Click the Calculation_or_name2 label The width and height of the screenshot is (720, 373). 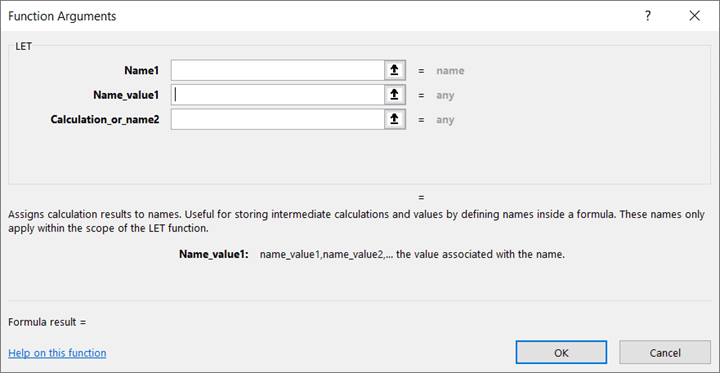[105, 119]
